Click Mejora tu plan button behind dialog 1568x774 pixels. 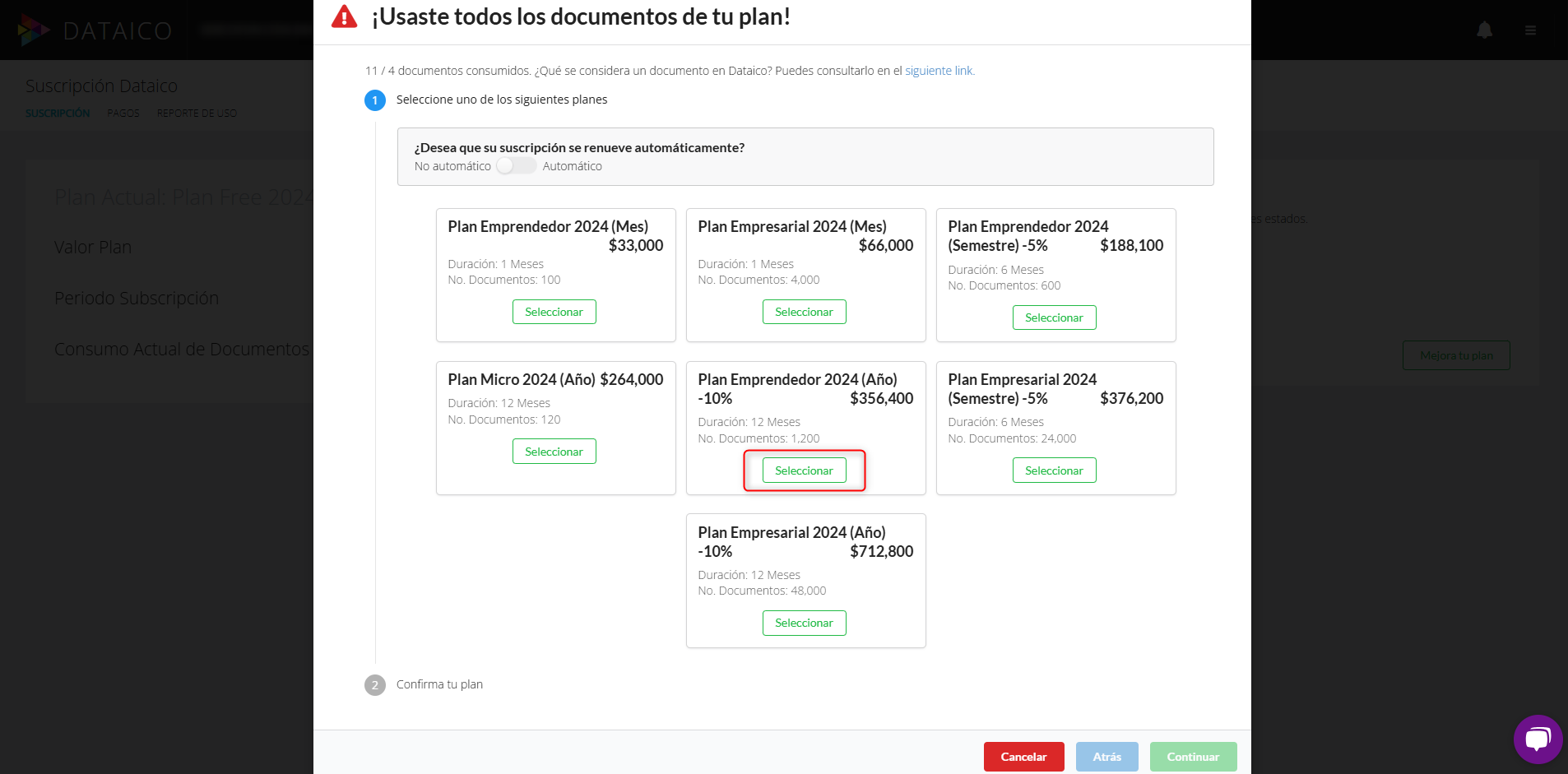(1456, 355)
